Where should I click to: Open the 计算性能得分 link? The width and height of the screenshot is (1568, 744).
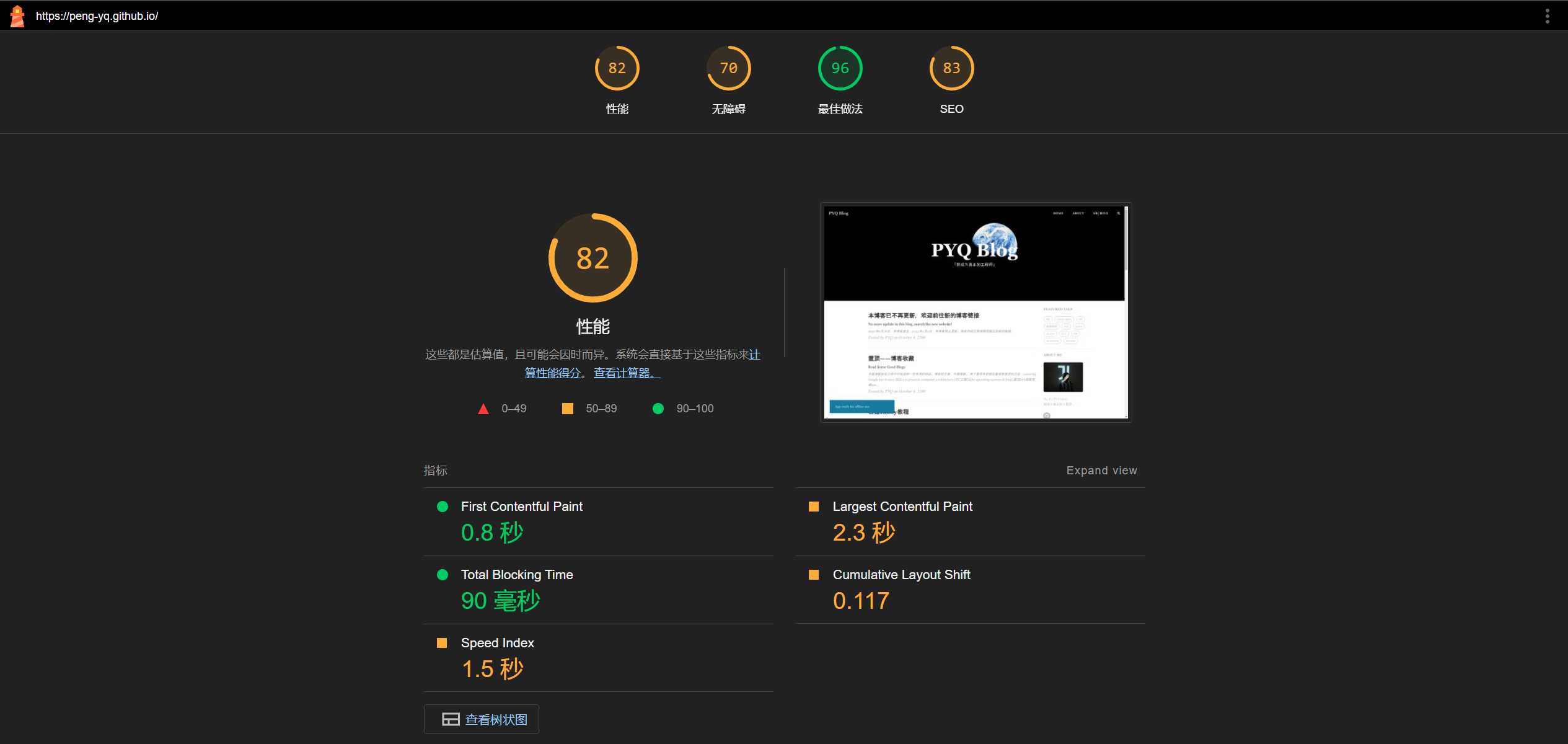pyautogui.click(x=552, y=373)
